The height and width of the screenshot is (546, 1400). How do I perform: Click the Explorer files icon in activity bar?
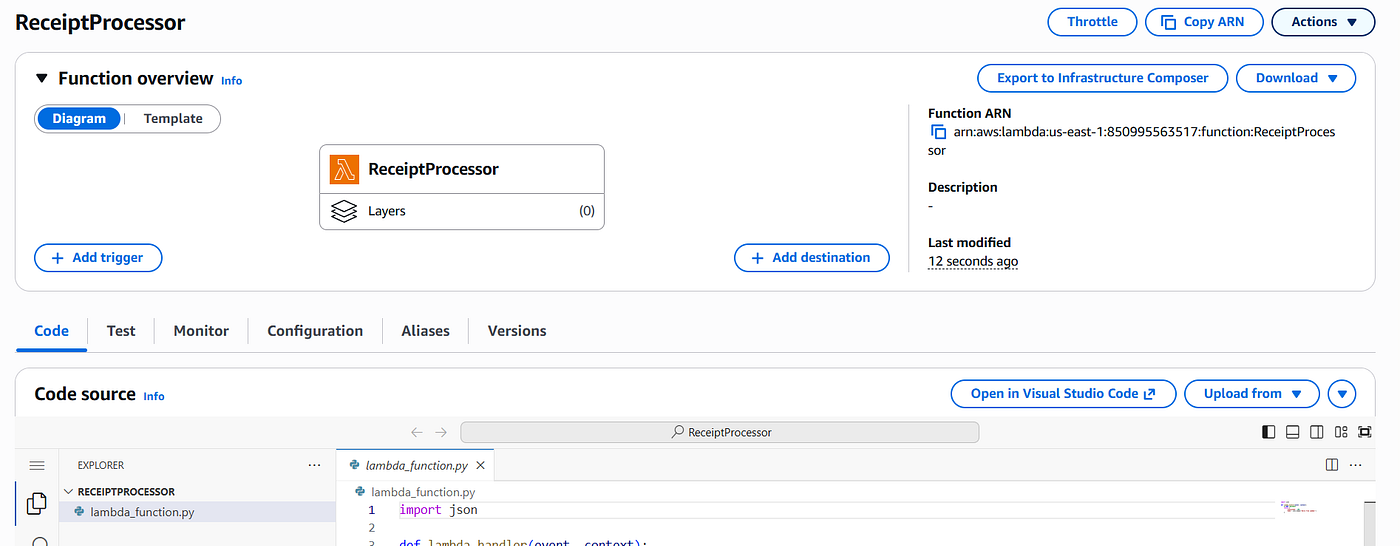click(36, 503)
